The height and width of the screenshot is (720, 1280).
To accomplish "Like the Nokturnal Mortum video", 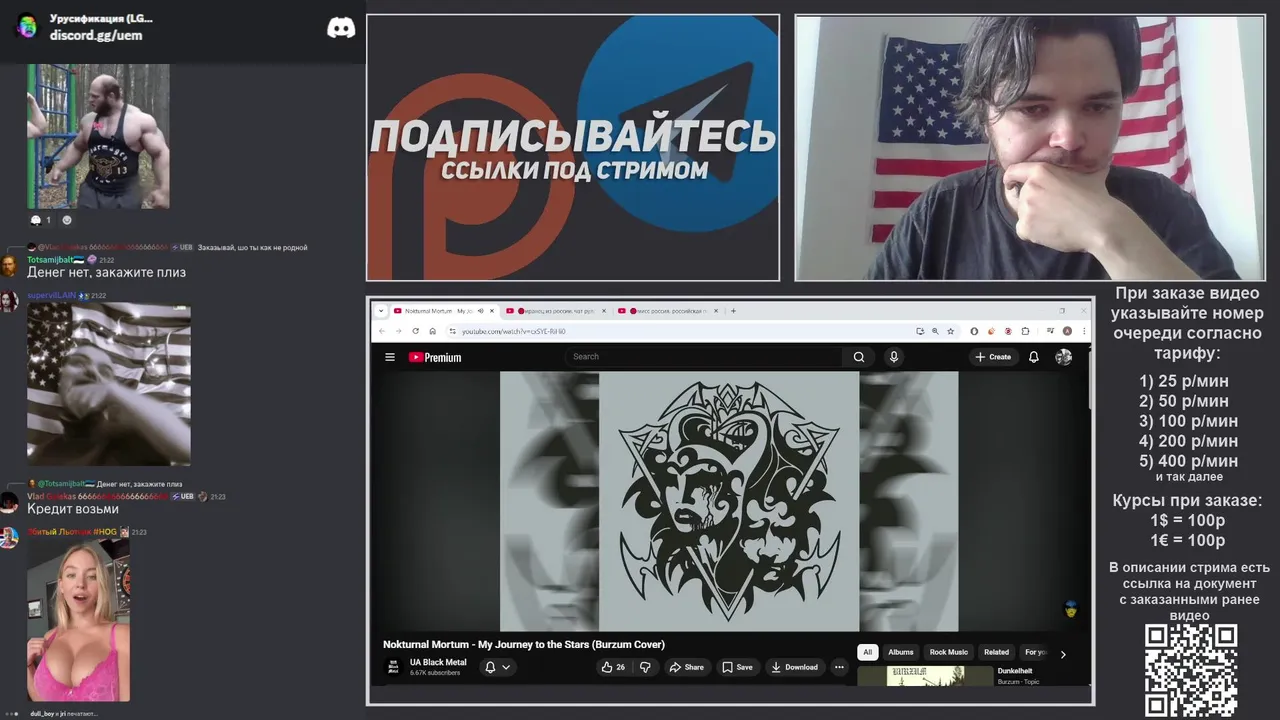I will tap(613, 667).
